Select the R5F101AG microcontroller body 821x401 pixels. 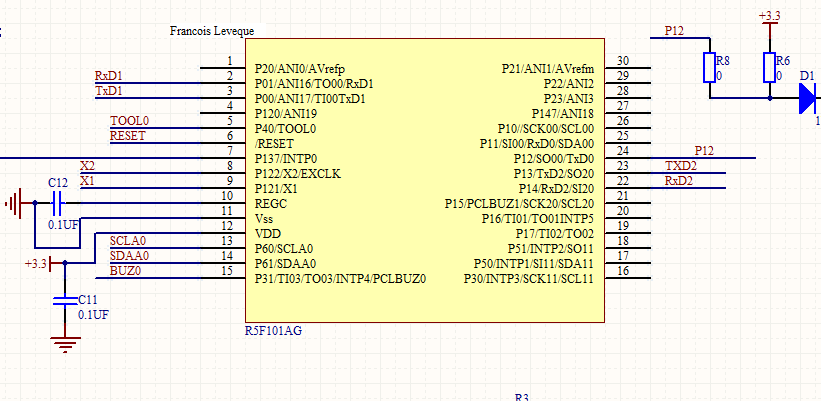click(x=424, y=180)
